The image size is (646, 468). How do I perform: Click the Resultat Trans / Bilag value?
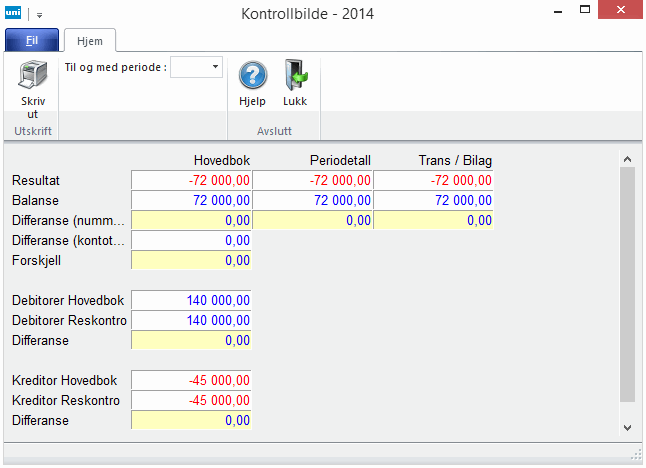(433, 180)
